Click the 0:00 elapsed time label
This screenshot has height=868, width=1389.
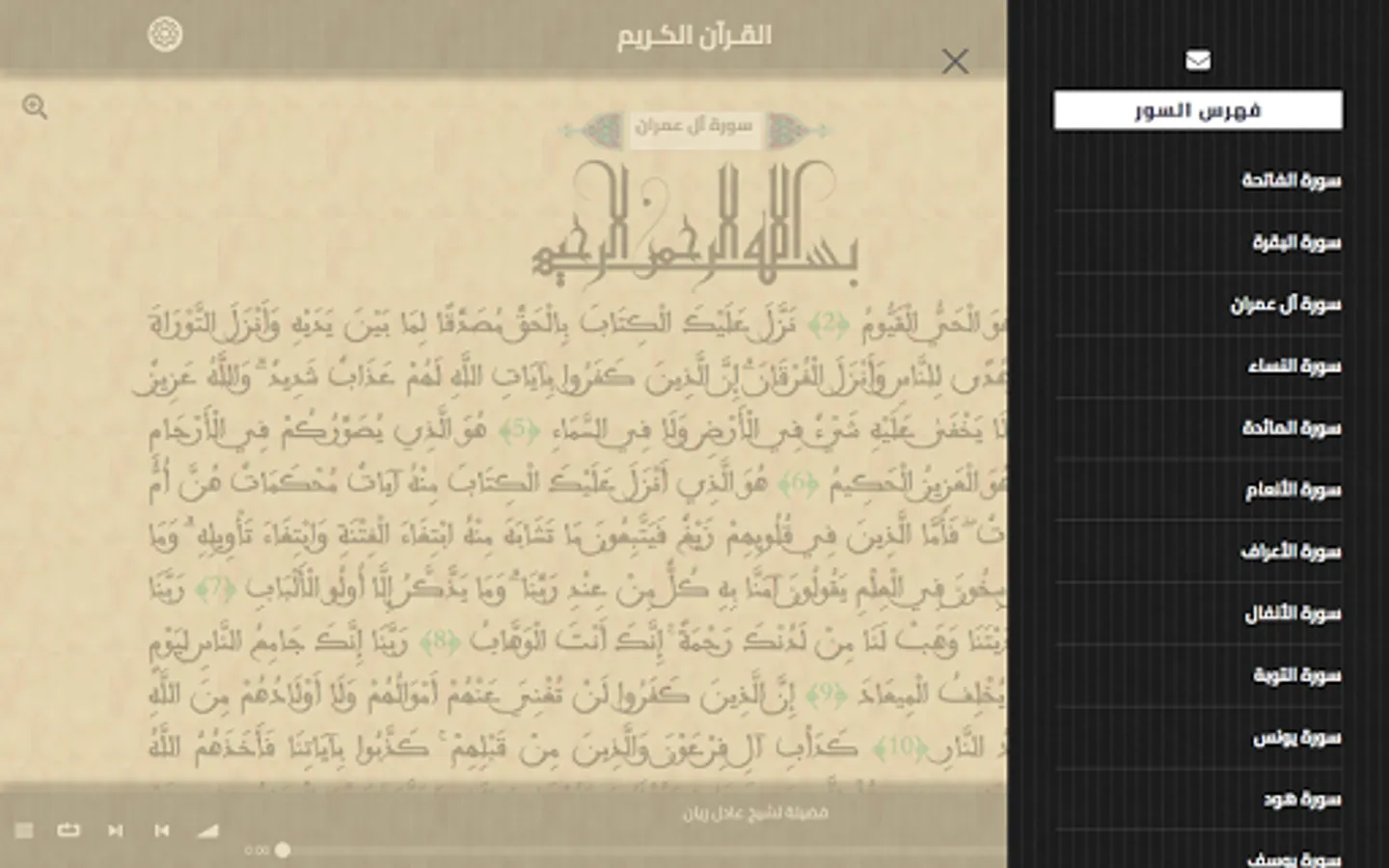257,851
